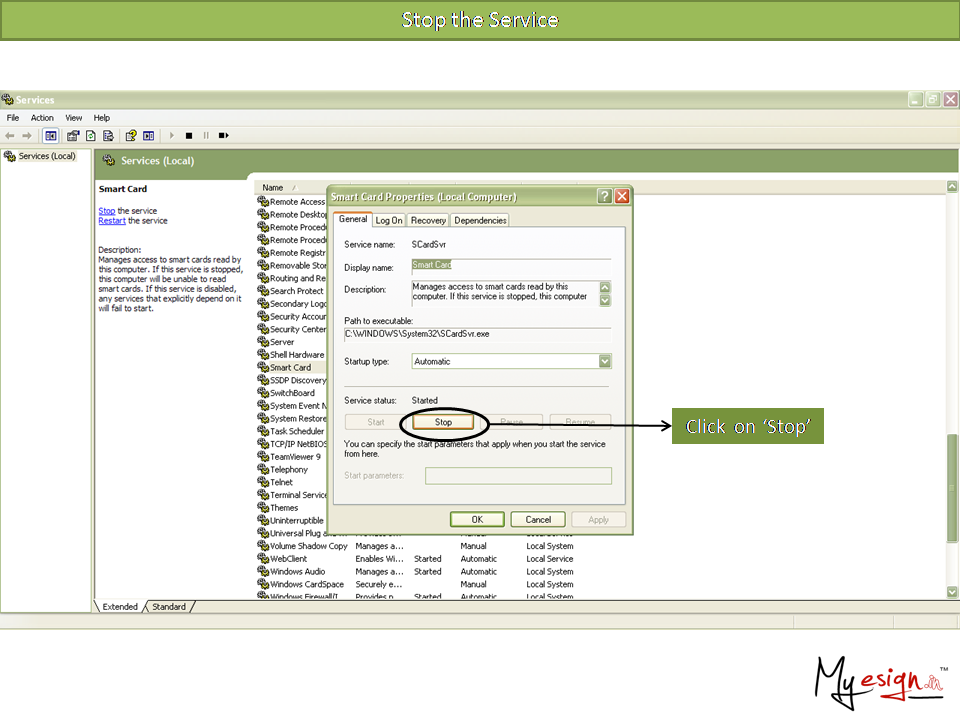Viewport: 960px width, 720px height.
Task: Click OK in Smart Card Properties
Action: click(477, 519)
